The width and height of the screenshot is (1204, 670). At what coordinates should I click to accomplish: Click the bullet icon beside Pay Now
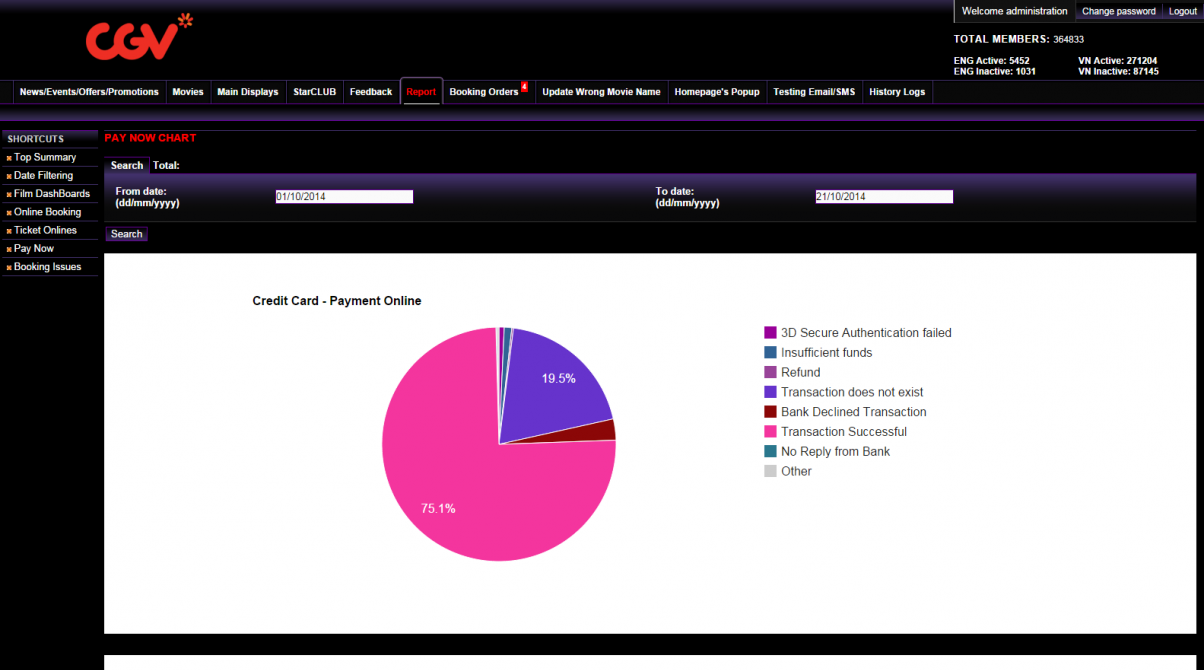pos(9,249)
